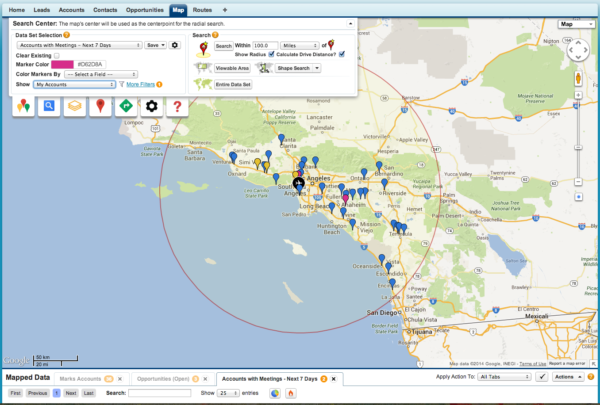The height and width of the screenshot is (405, 600).
Task: Click the radial Search button
Action: pyautogui.click(x=223, y=46)
